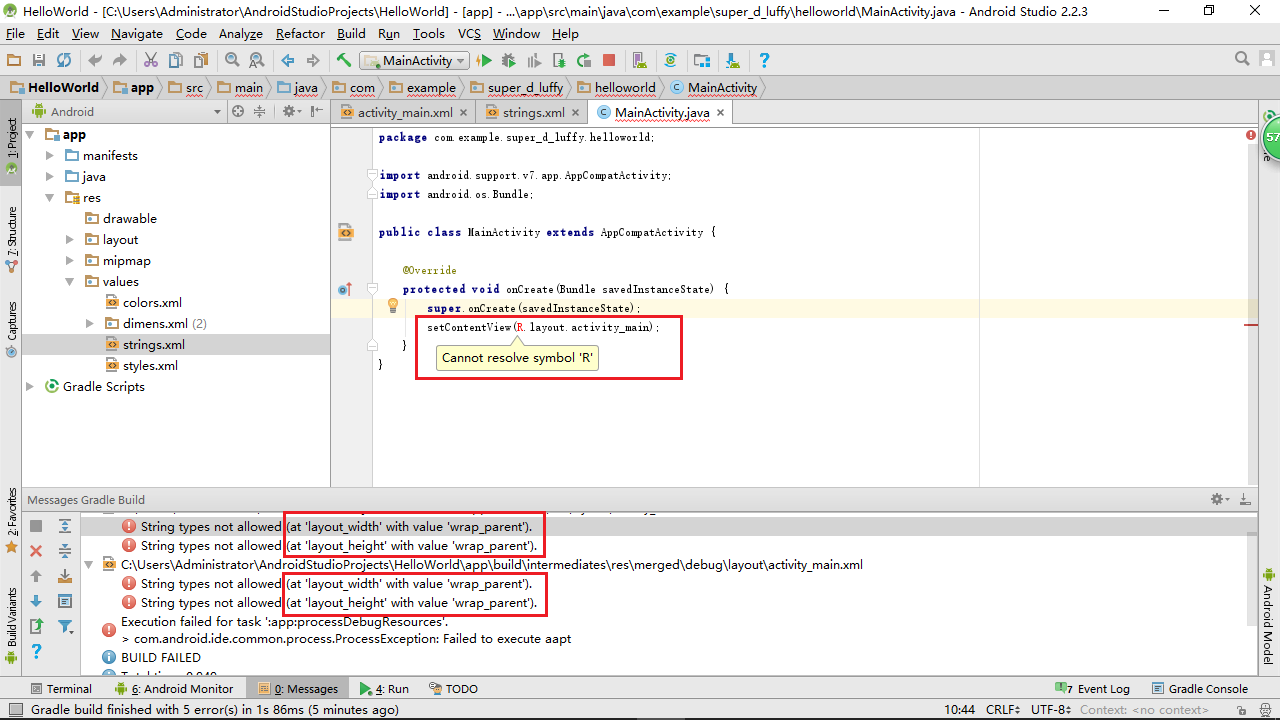Open Project Structure toolbar icon
1280x720 pixels.
702,61
